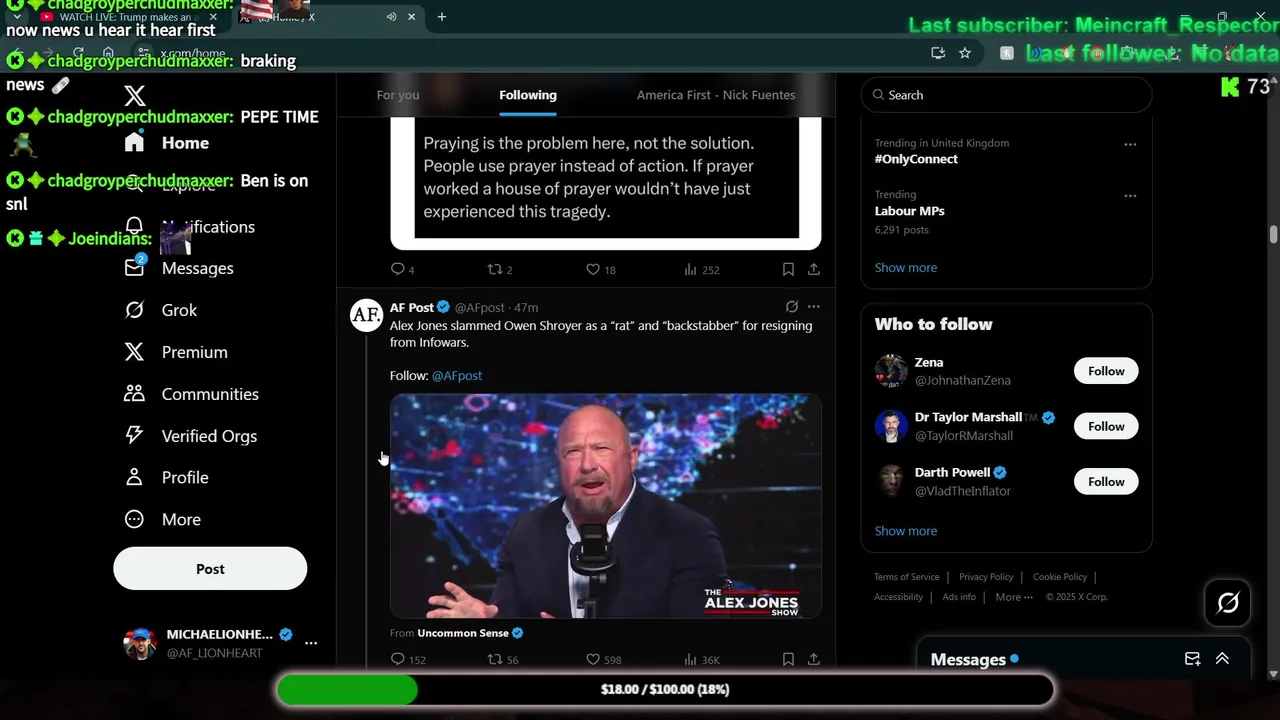
Task: View analytics of post with 252 views
Action: pyautogui.click(x=702, y=269)
